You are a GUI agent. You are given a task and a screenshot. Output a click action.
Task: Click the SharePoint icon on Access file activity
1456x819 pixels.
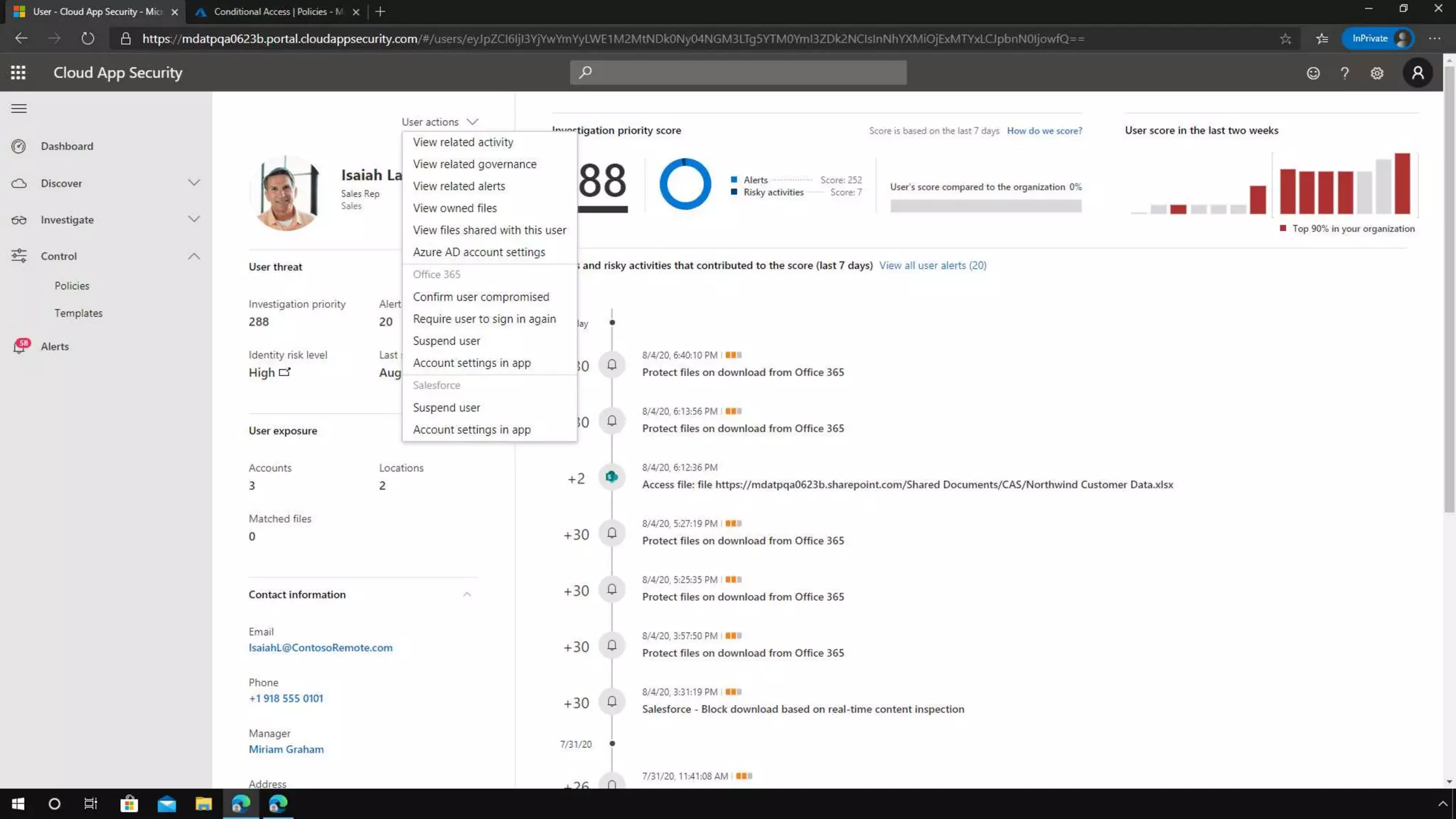point(611,477)
